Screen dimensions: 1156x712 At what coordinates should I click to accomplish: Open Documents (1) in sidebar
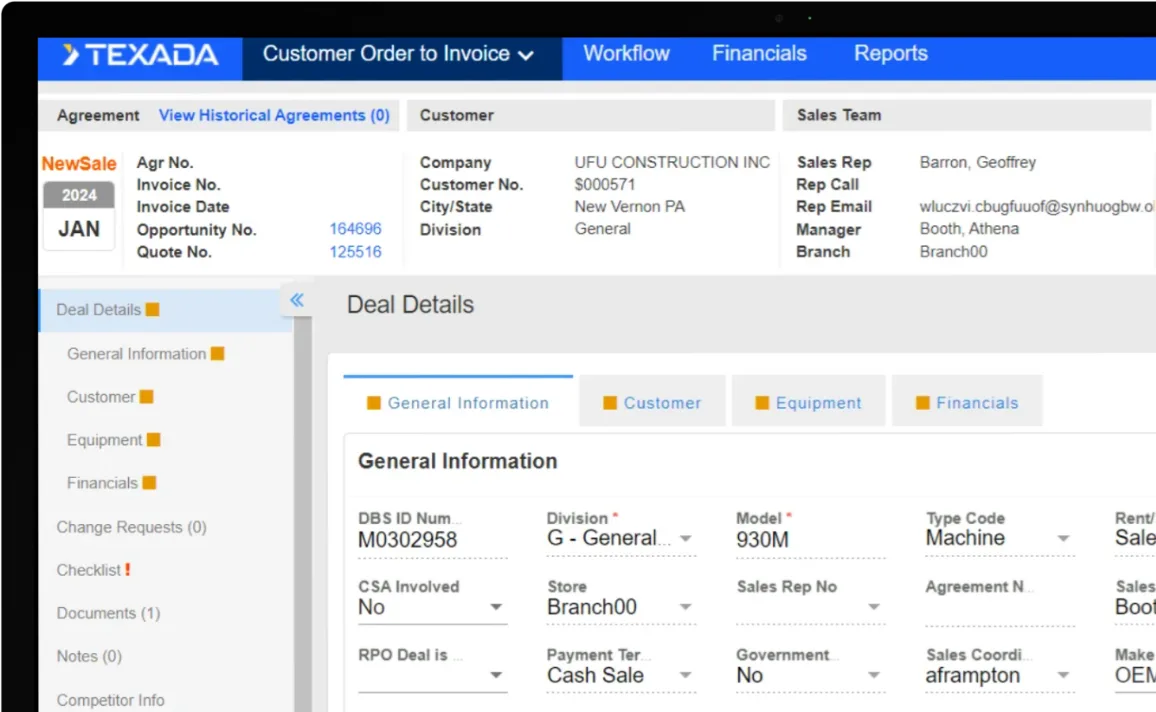click(108, 613)
